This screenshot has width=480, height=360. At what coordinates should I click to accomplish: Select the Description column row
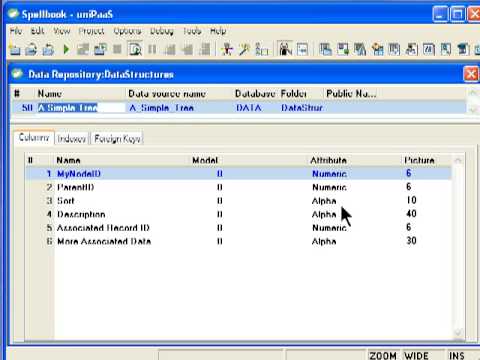[239, 214]
